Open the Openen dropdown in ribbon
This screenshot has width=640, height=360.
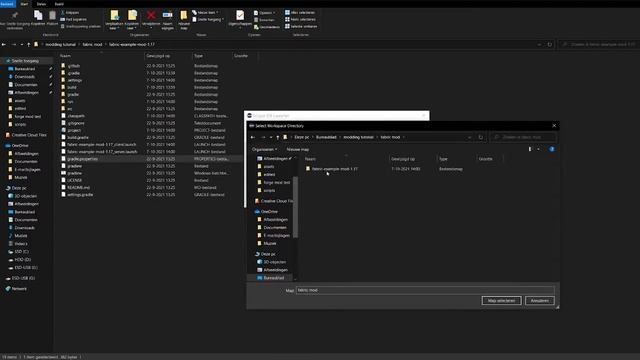point(264,13)
